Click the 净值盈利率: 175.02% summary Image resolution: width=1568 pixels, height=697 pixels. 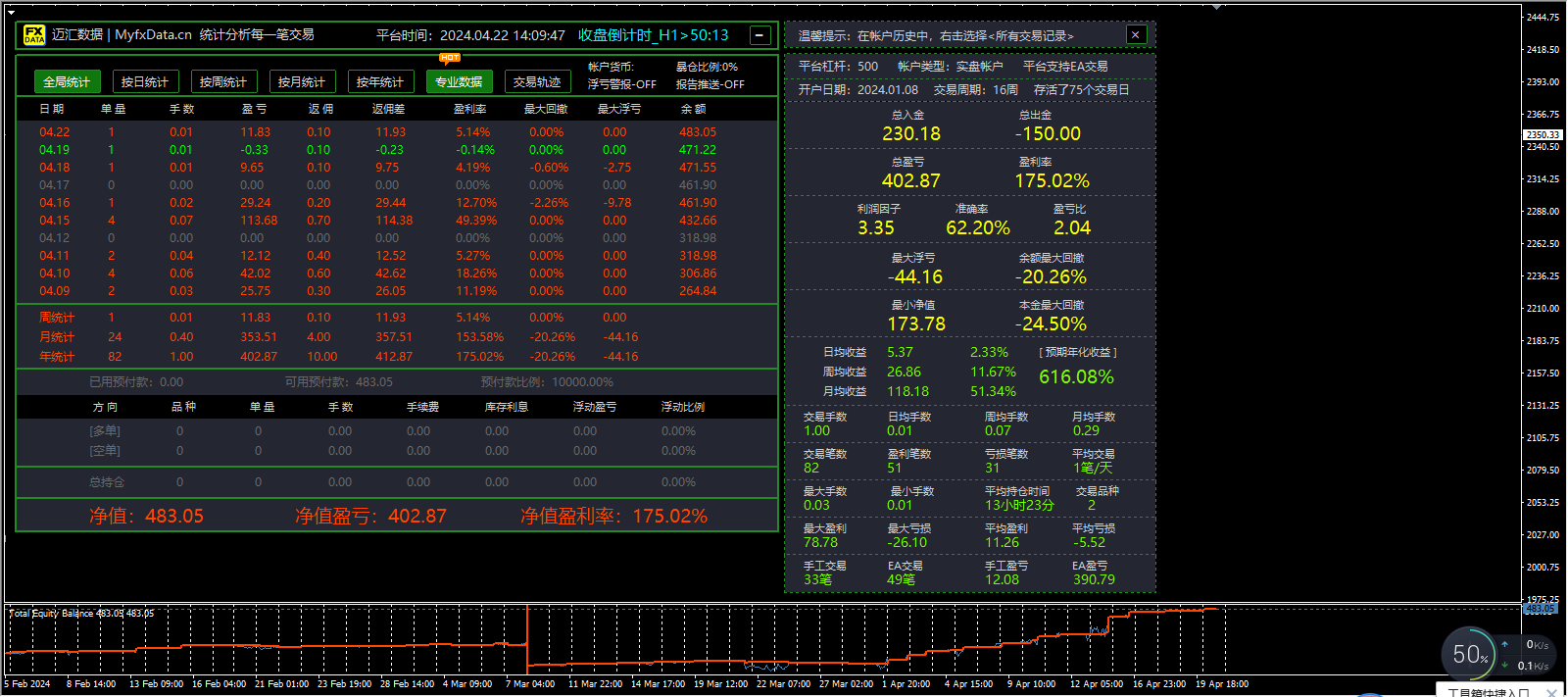pyautogui.click(x=613, y=516)
